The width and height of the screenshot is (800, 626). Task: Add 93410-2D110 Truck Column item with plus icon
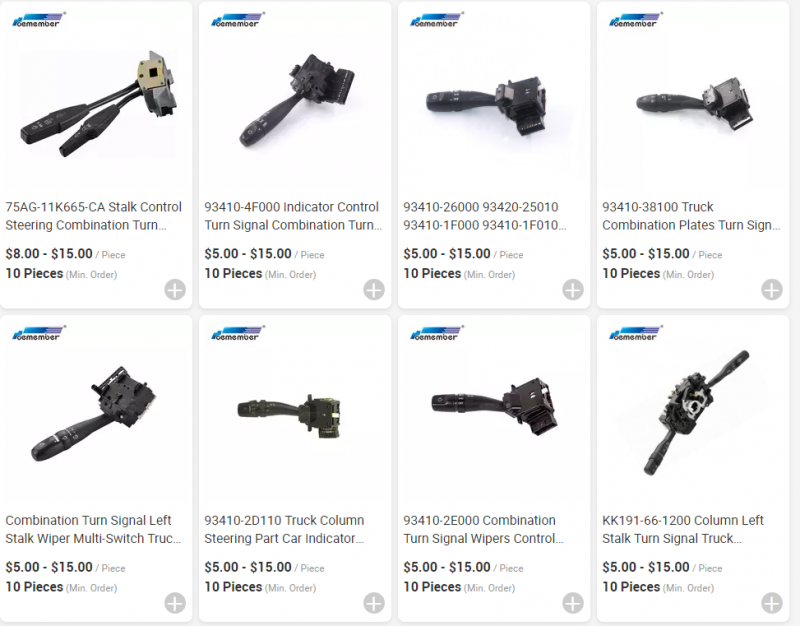pos(374,603)
